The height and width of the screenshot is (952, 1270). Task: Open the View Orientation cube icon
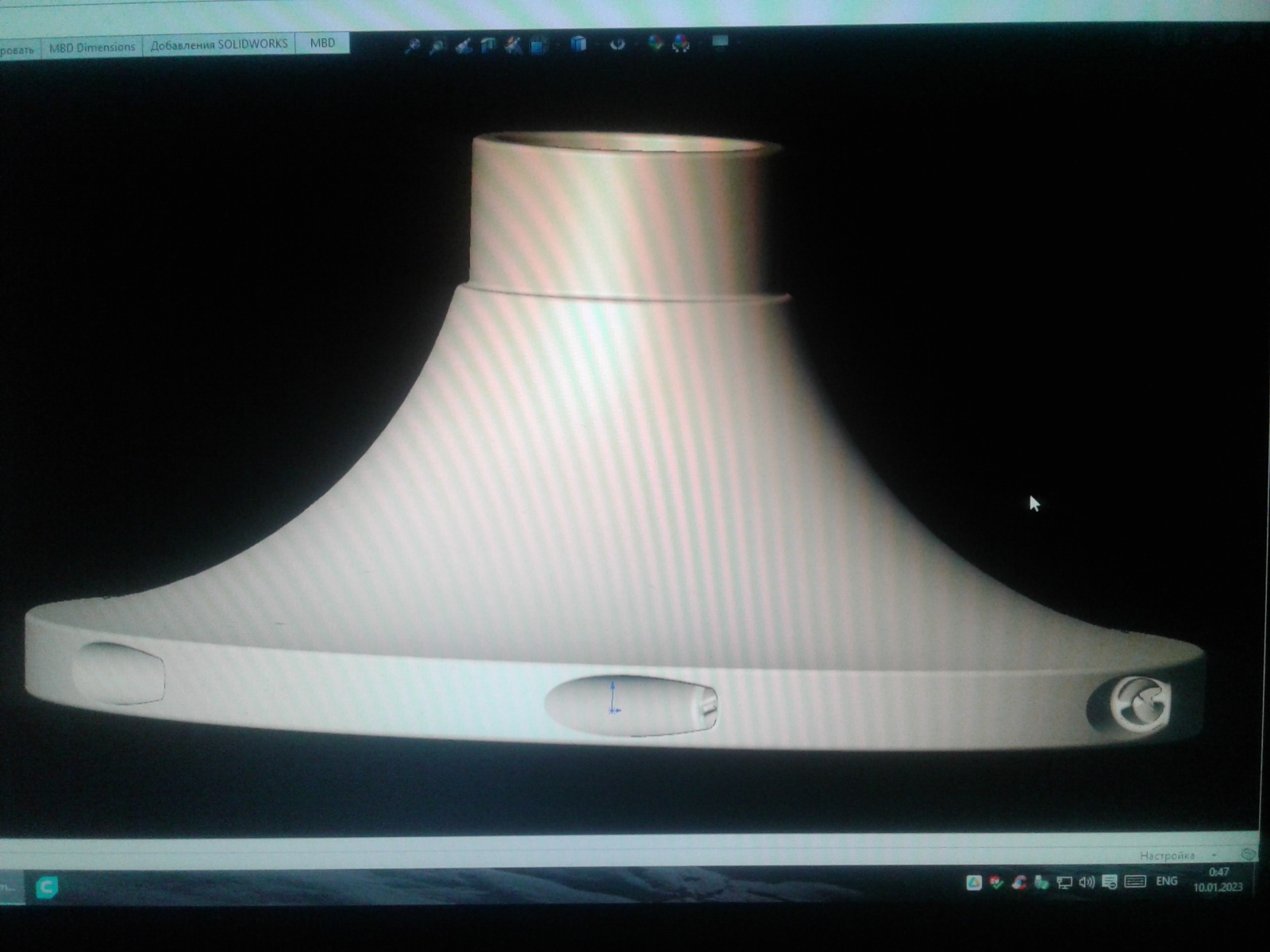540,45
